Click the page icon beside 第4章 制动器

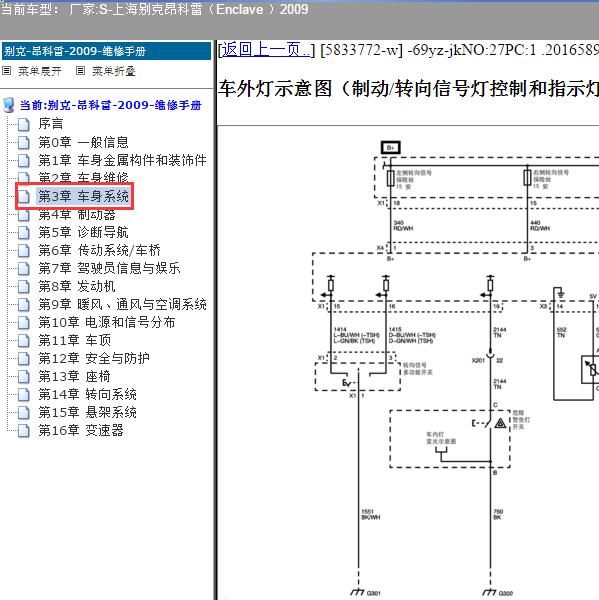[x=24, y=215]
